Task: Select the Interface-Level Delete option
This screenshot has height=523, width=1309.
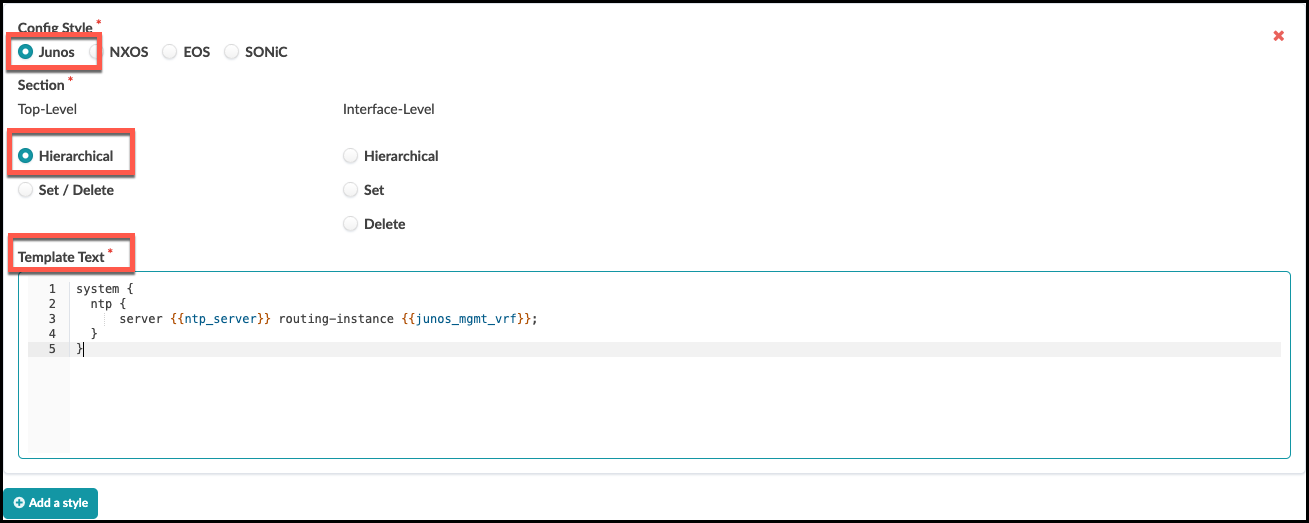Action: tap(350, 224)
